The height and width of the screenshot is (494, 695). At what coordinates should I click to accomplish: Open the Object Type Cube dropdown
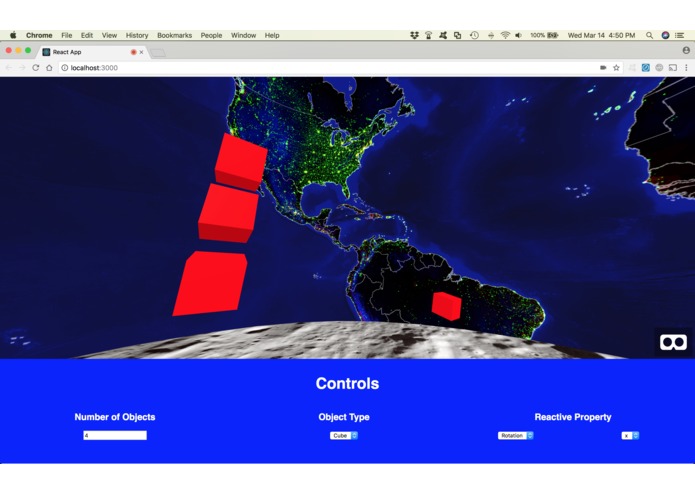point(344,436)
